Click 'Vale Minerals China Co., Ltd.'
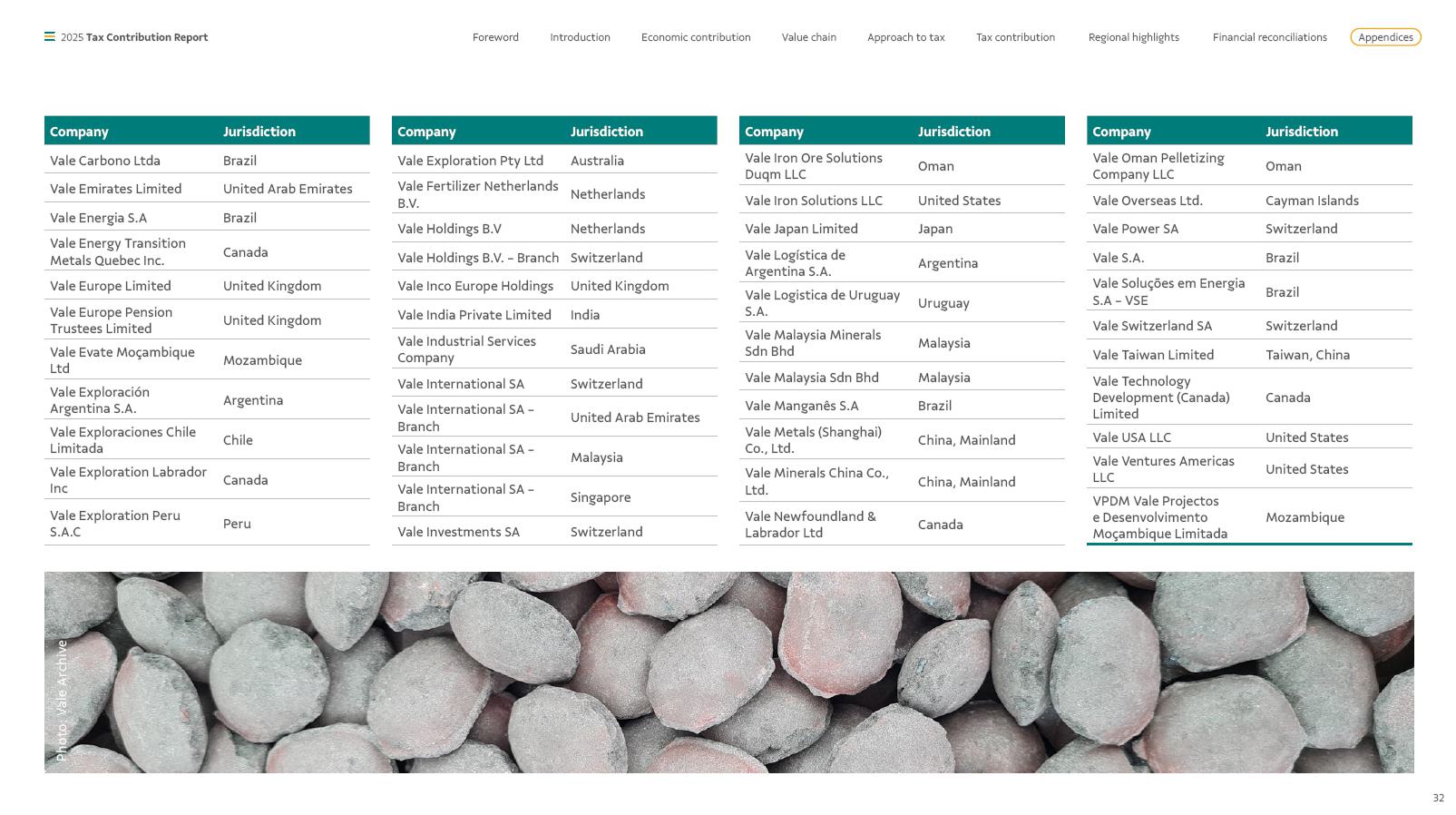This screenshot has height=815, width=1456. point(817,482)
